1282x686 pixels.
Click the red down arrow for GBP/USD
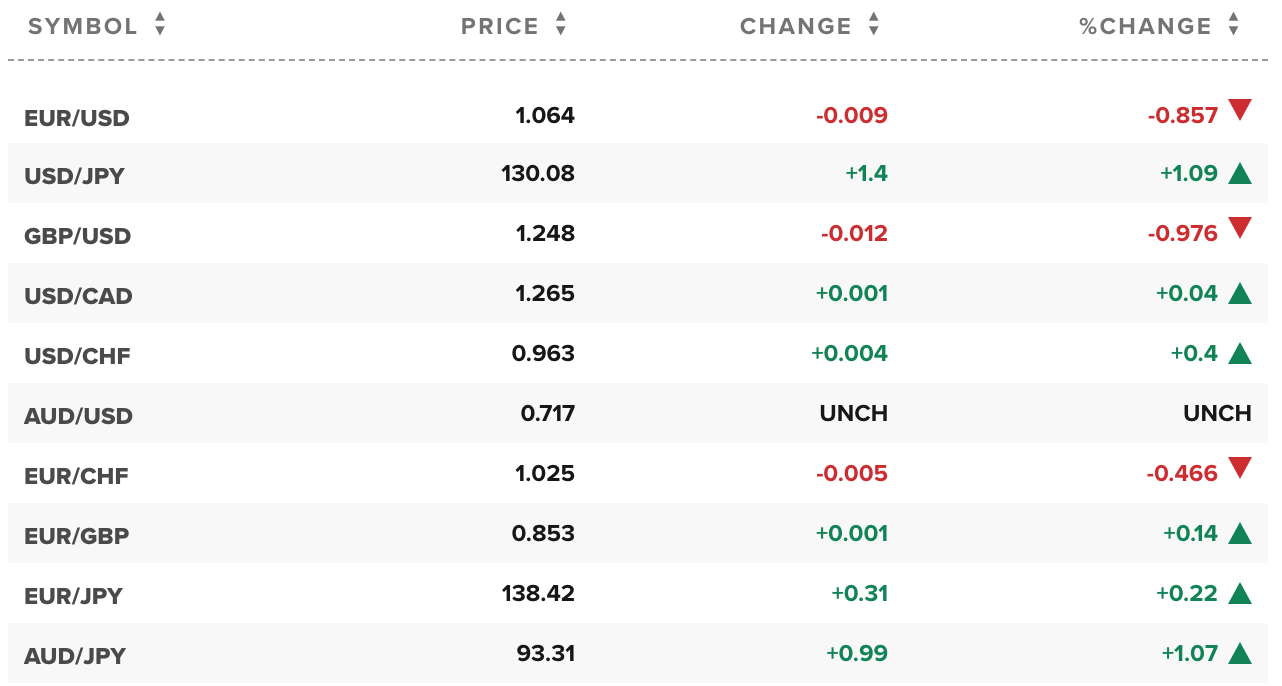click(1240, 228)
